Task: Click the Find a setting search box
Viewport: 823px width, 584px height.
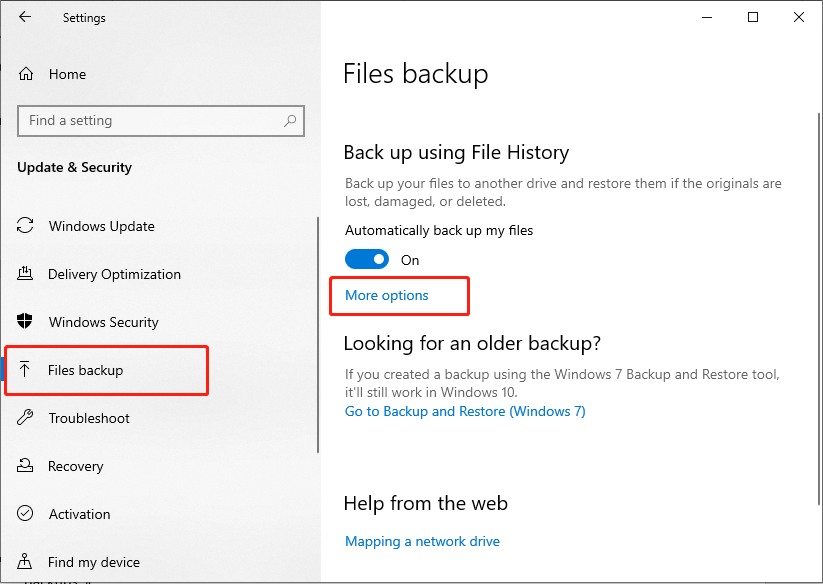Action: [x=150, y=120]
